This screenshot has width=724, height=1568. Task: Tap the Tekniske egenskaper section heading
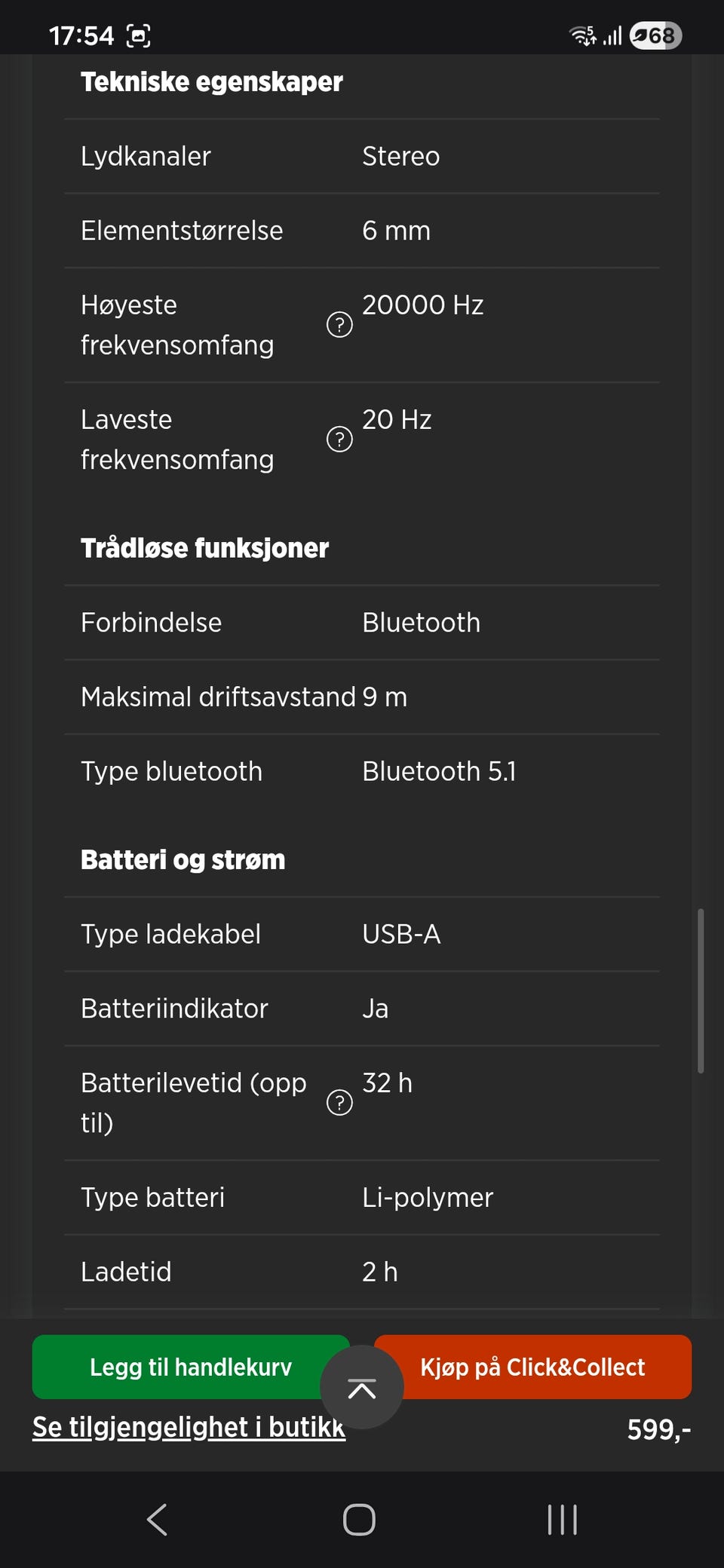[212, 81]
